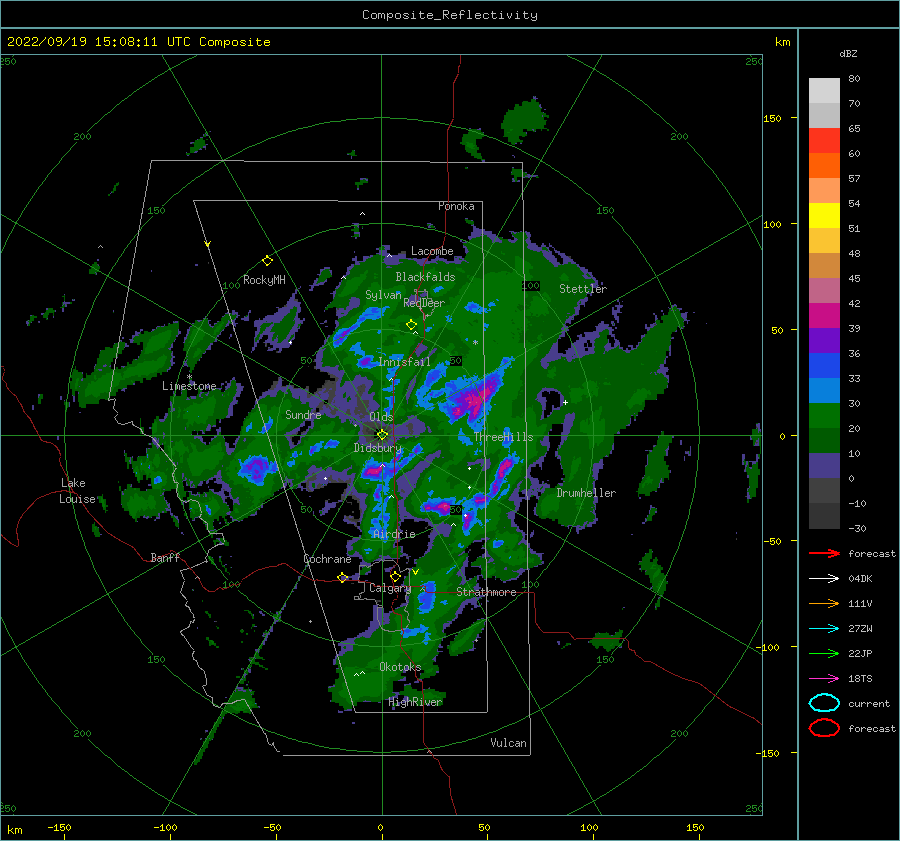Click the yellow v marker east of Calgary
Image resolution: width=900 pixels, height=841 pixels.
coord(415,572)
